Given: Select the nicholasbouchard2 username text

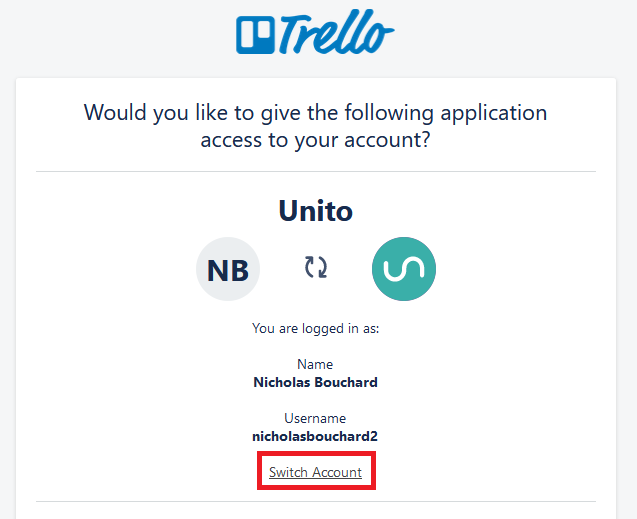Looking at the screenshot, I should (x=315, y=436).
